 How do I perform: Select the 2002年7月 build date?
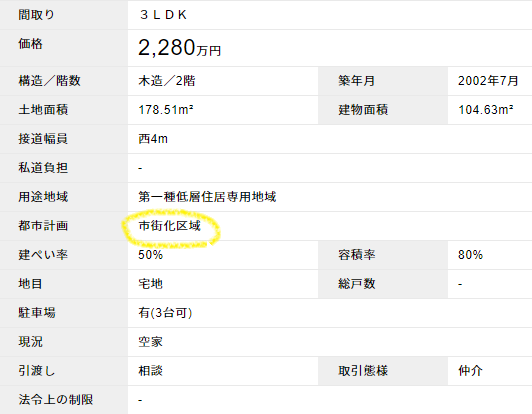(x=488, y=81)
